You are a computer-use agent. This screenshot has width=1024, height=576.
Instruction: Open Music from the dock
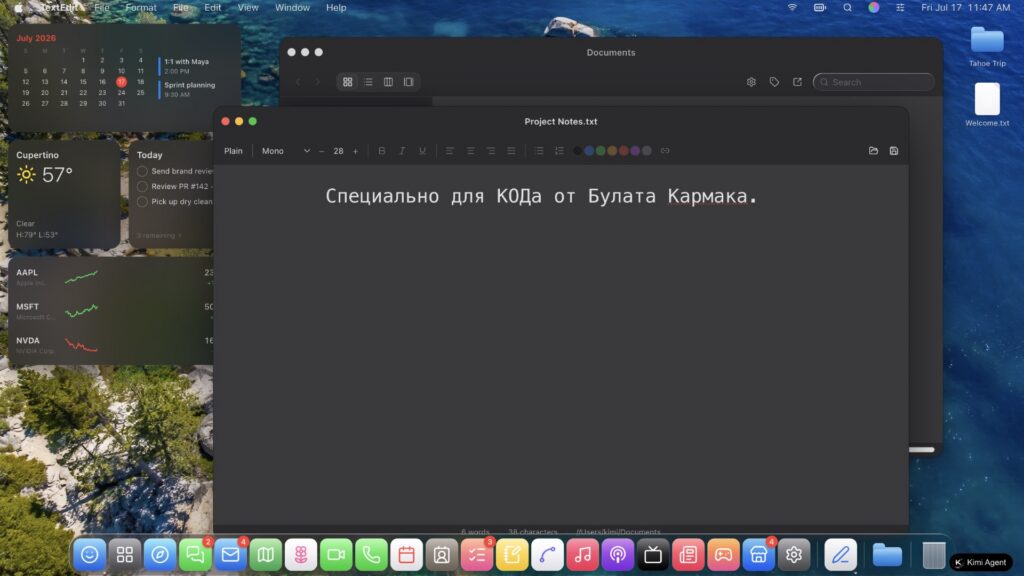[583, 555]
